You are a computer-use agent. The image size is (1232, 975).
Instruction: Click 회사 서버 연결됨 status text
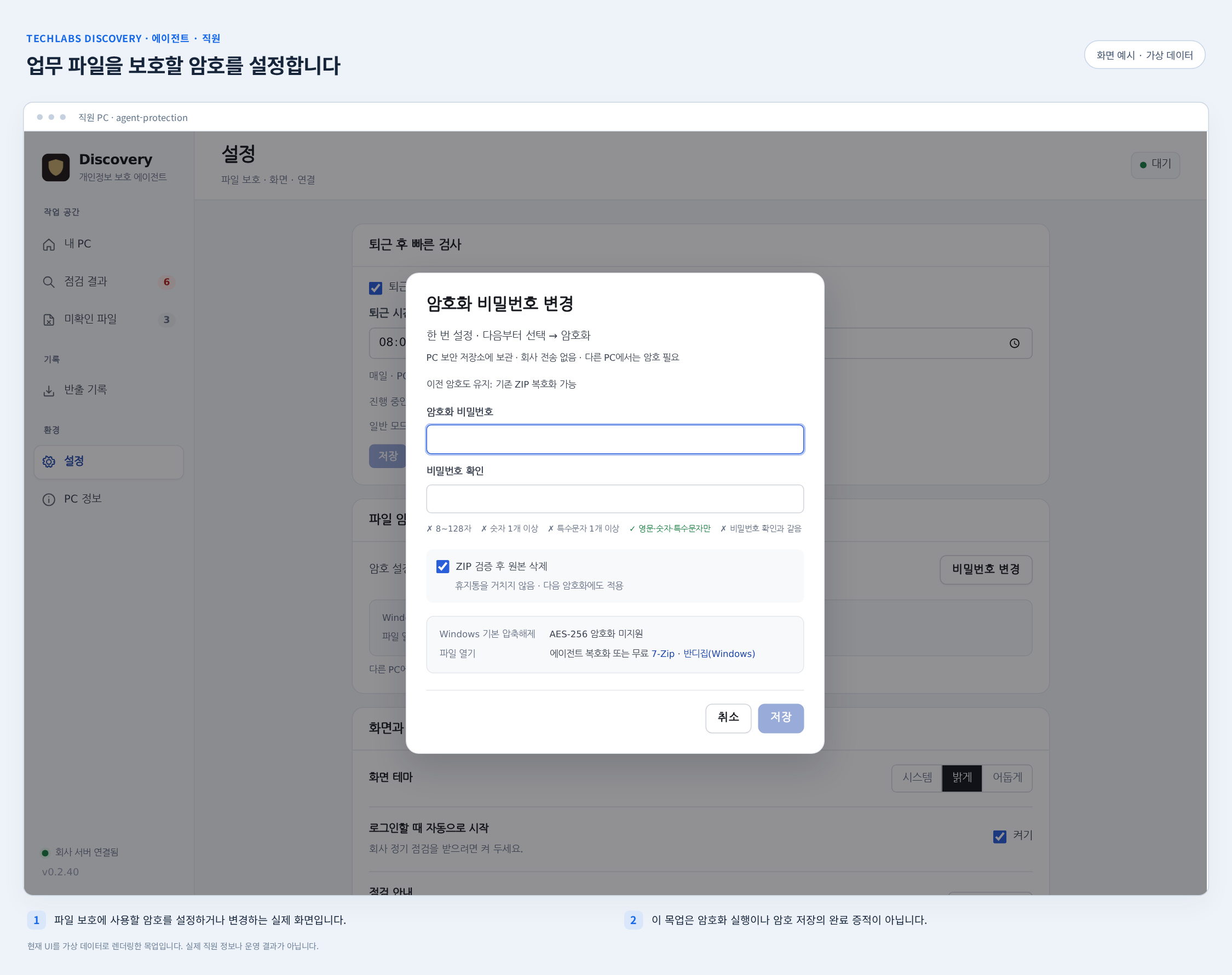[x=87, y=852]
